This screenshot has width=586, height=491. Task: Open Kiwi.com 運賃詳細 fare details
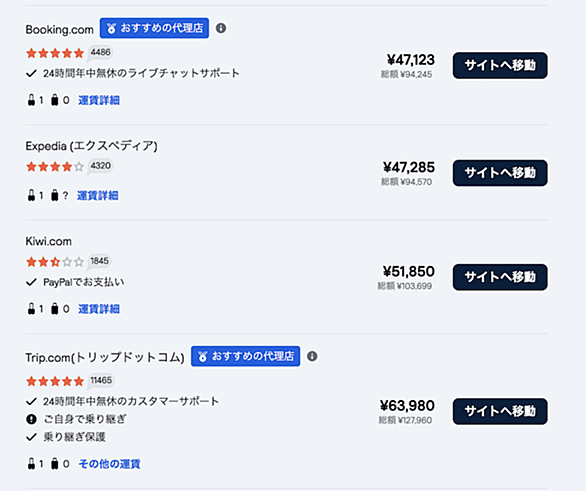(99, 309)
